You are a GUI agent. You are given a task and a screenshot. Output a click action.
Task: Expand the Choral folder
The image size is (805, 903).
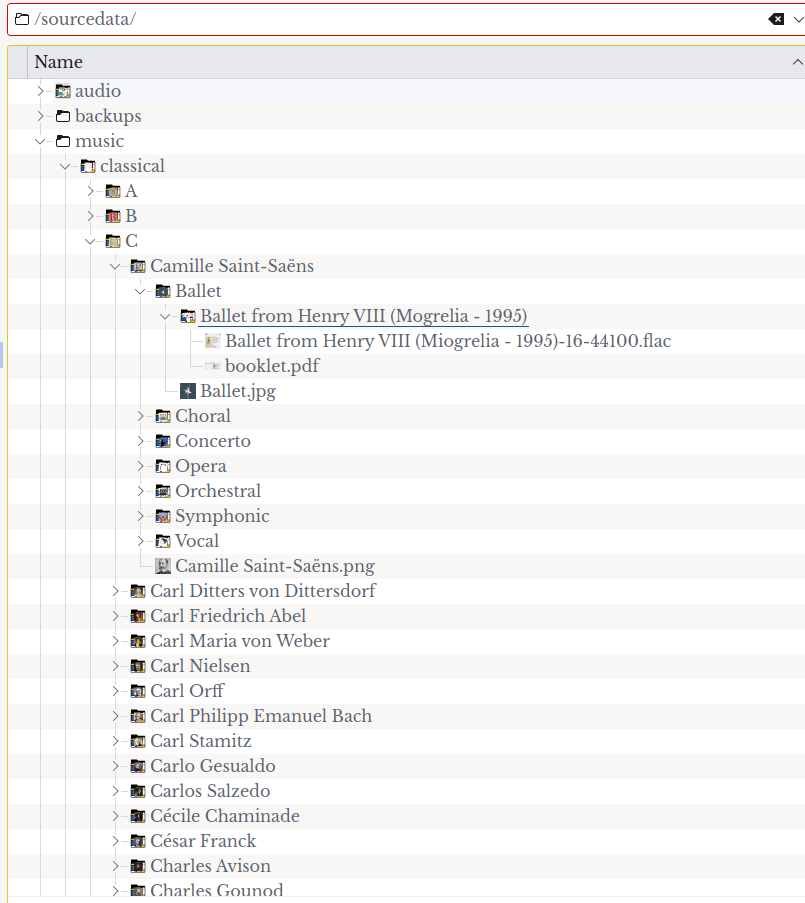(141, 416)
